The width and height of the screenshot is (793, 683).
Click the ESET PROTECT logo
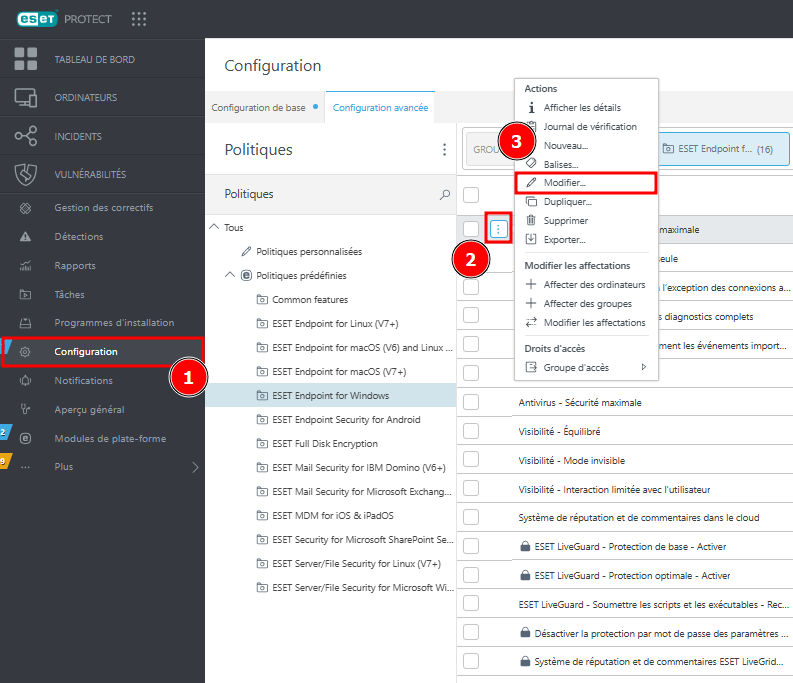[64, 19]
